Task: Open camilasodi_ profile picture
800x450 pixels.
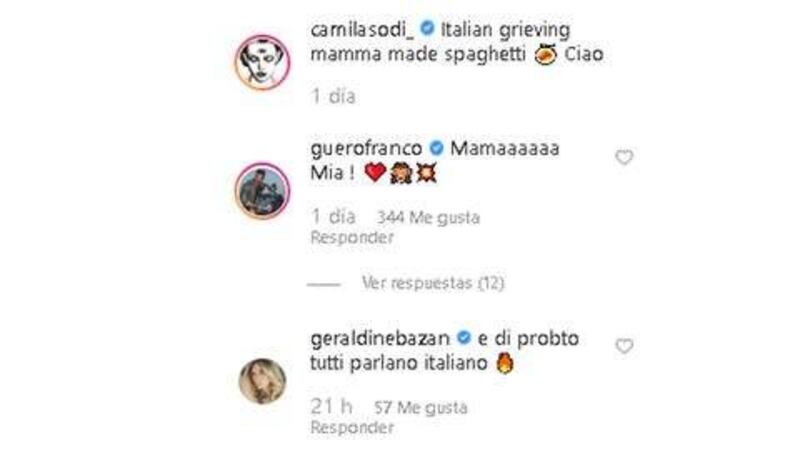Action: point(262,63)
